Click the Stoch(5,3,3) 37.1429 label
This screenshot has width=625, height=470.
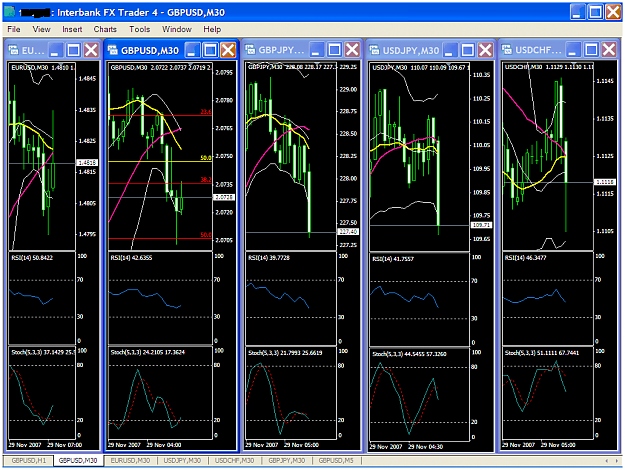(43, 352)
